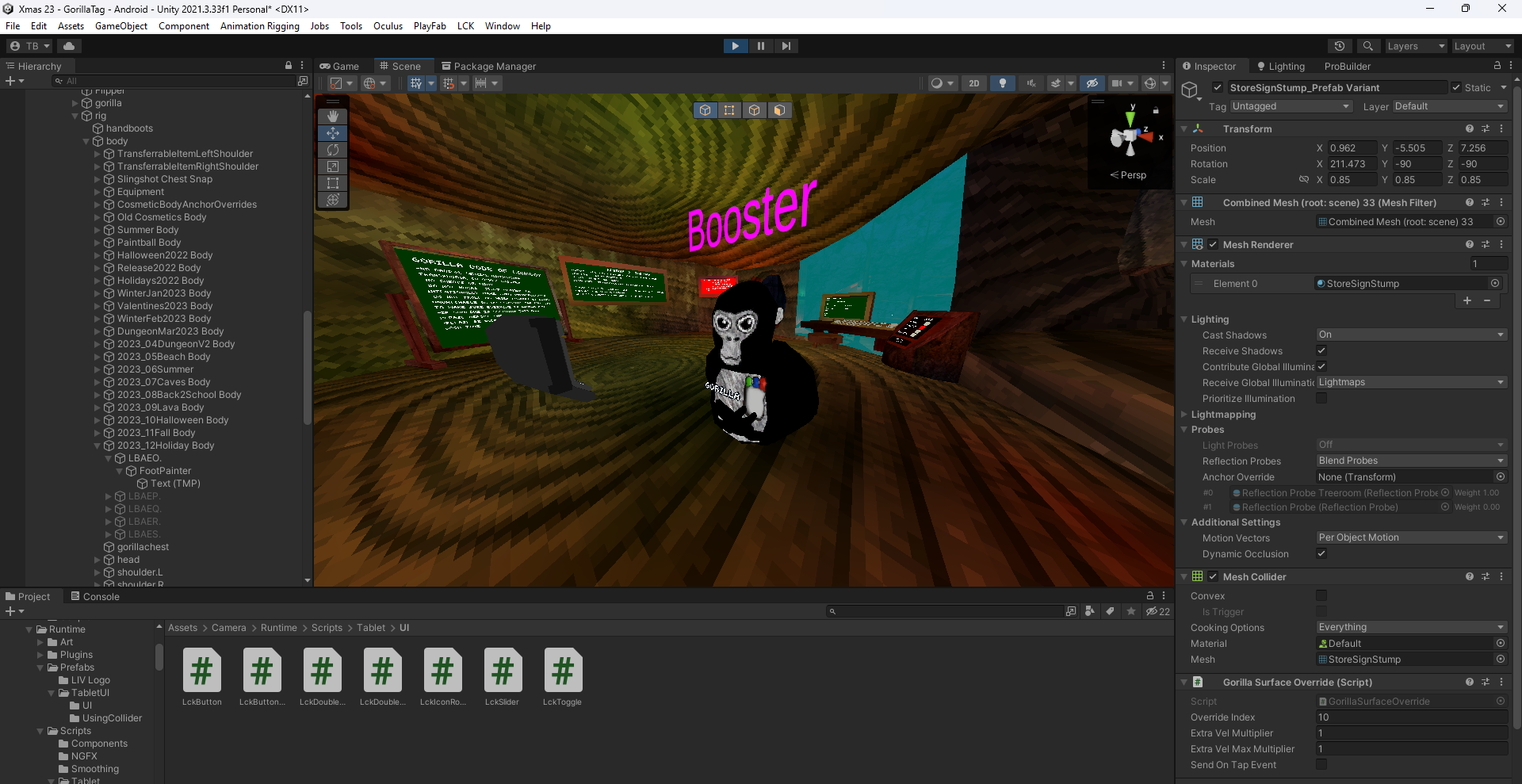Image resolution: width=1522 pixels, height=784 pixels.
Task: Toggle hidden packages visibility showing 22
Action: point(1158,611)
